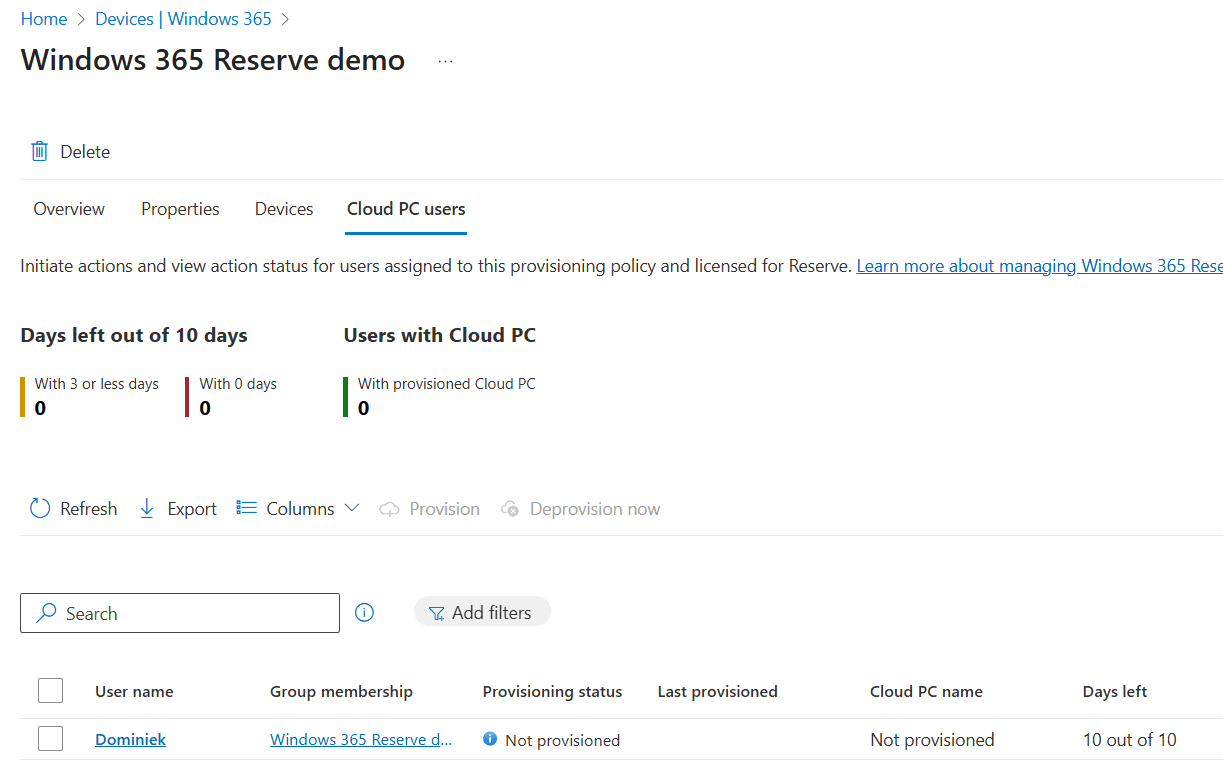Viewport: 1223px width, 777px height.
Task: Open the Dominiek user link
Action: (130, 740)
